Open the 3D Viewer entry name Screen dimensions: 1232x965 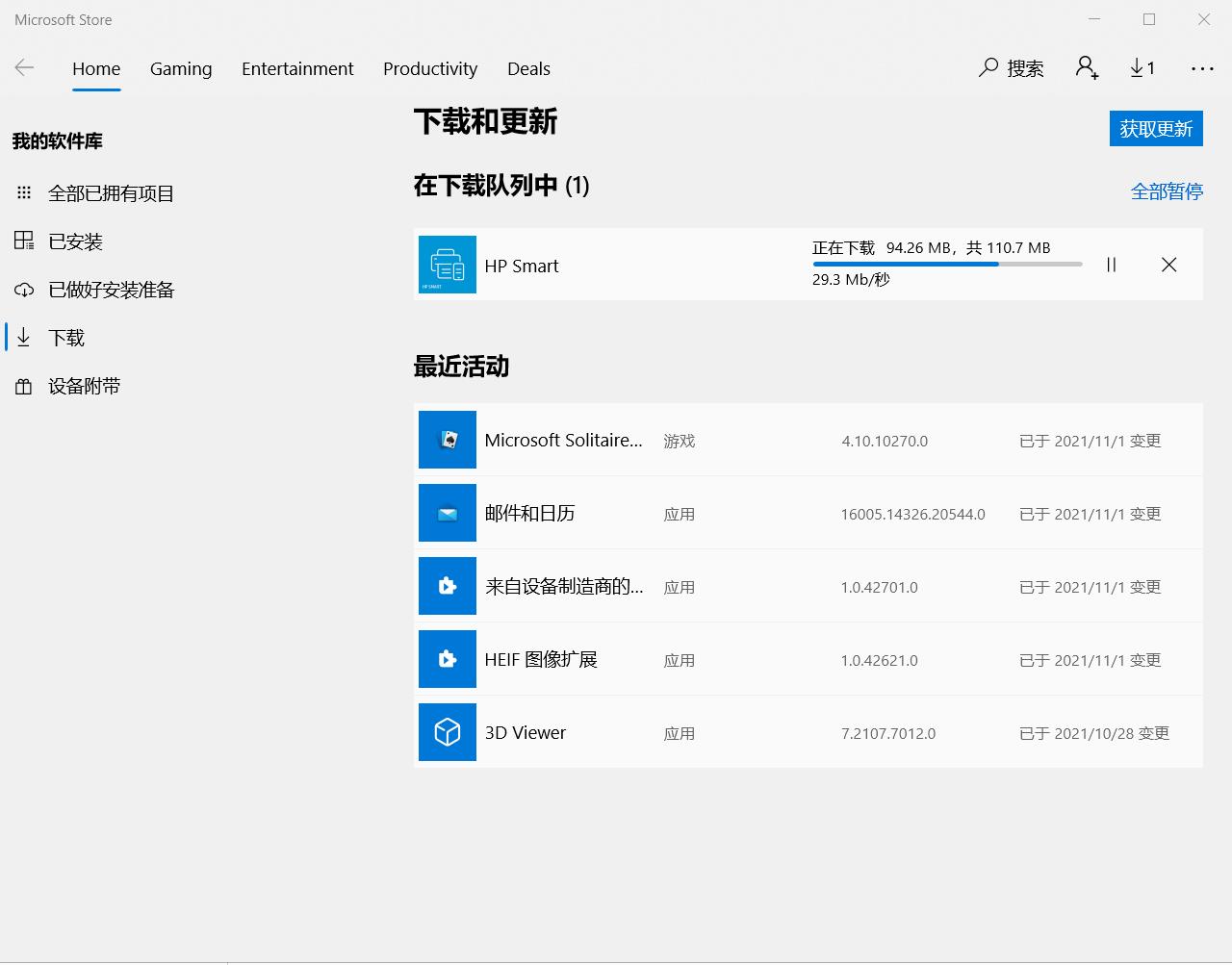coord(525,732)
